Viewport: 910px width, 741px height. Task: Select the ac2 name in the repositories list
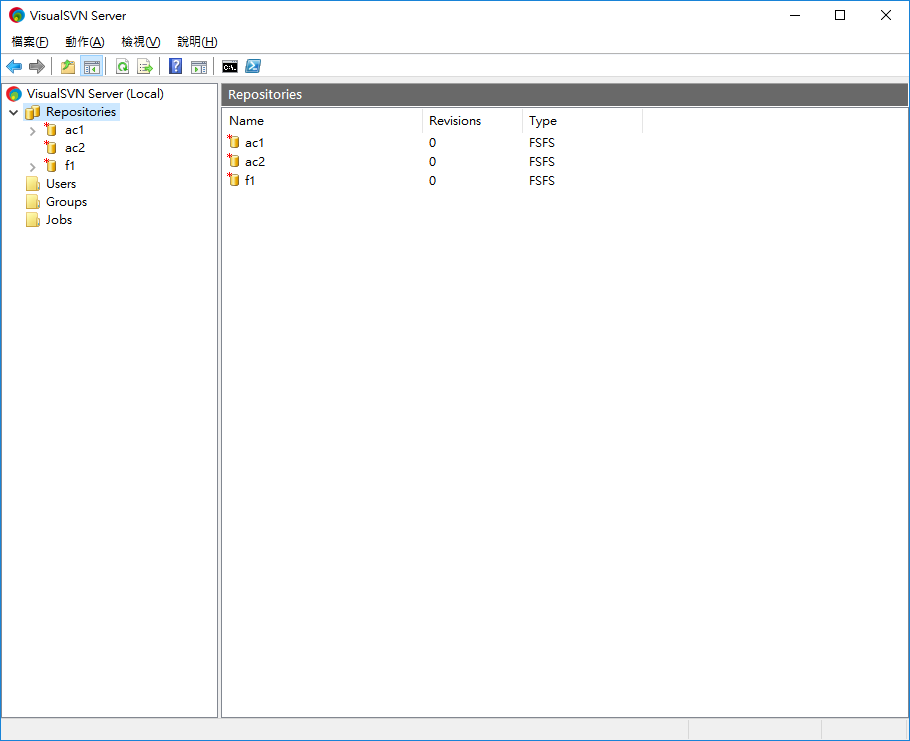click(255, 162)
